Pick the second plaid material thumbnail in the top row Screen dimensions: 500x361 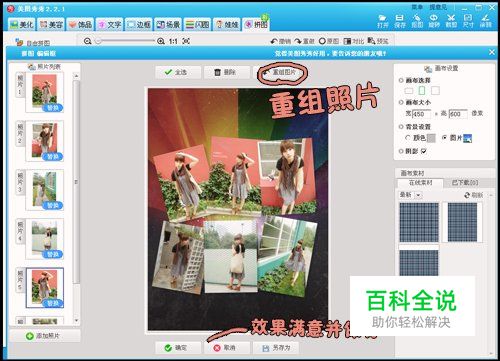click(x=462, y=222)
